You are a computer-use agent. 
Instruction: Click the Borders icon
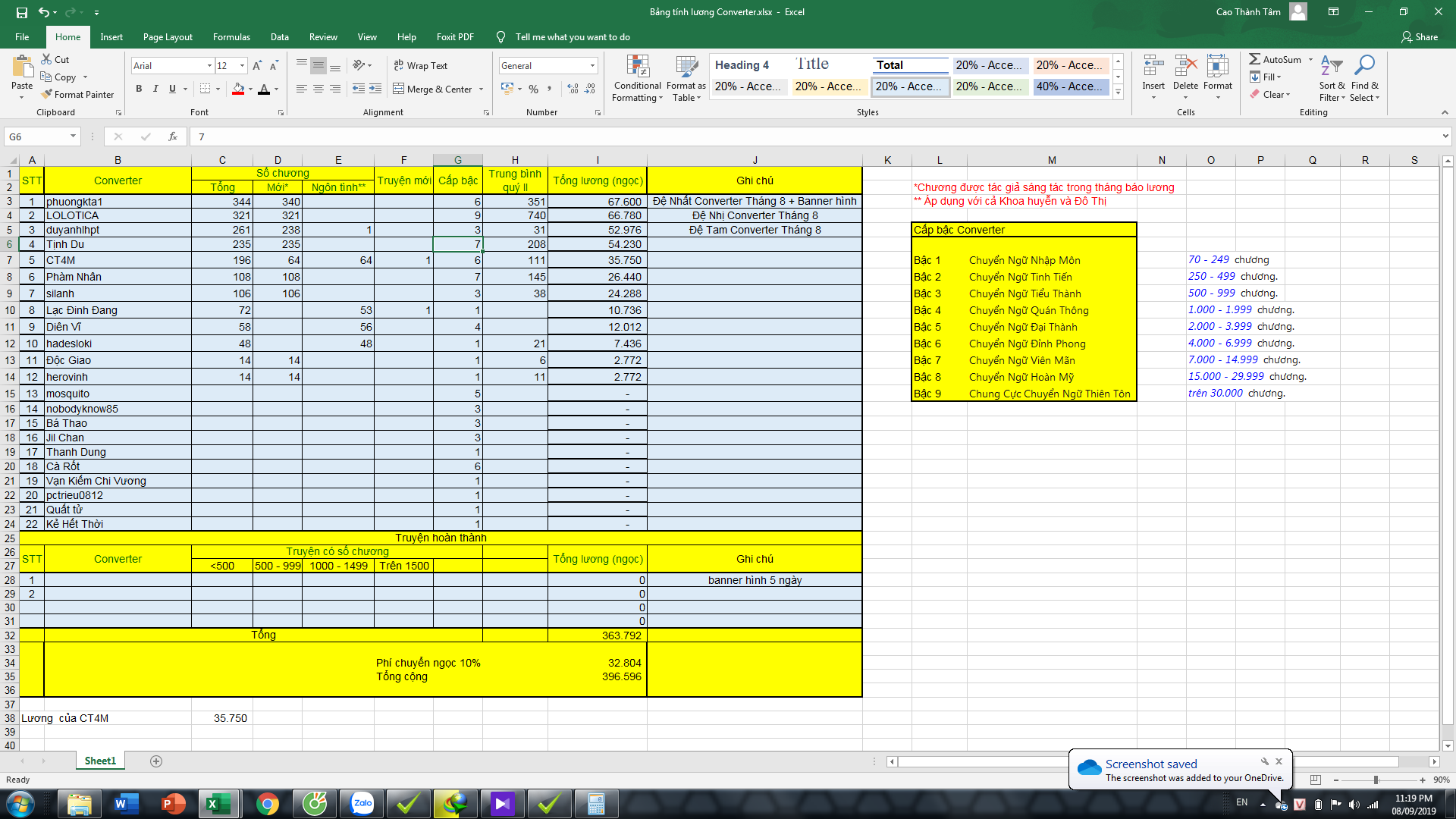(205, 89)
